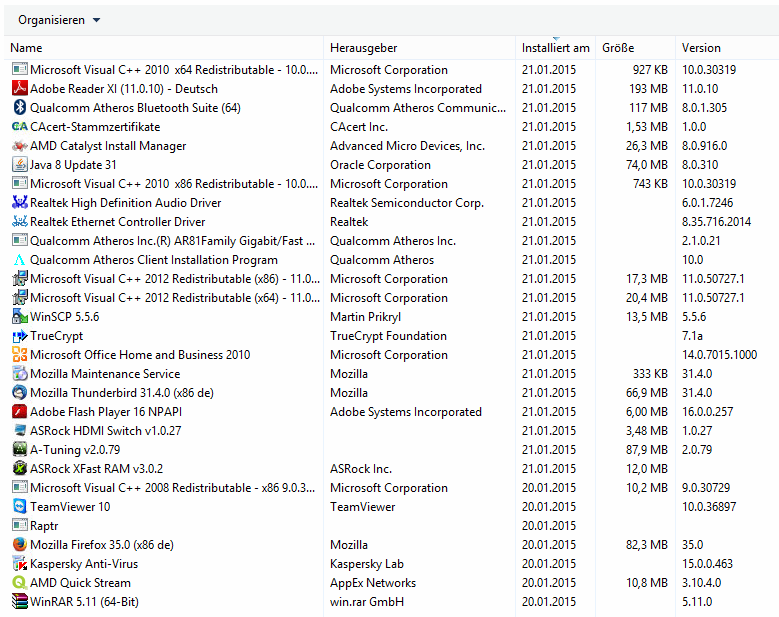Click publisher 'Martin Prikryl'
The width and height of the screenshot is (779, 617).
coord(365,317)
